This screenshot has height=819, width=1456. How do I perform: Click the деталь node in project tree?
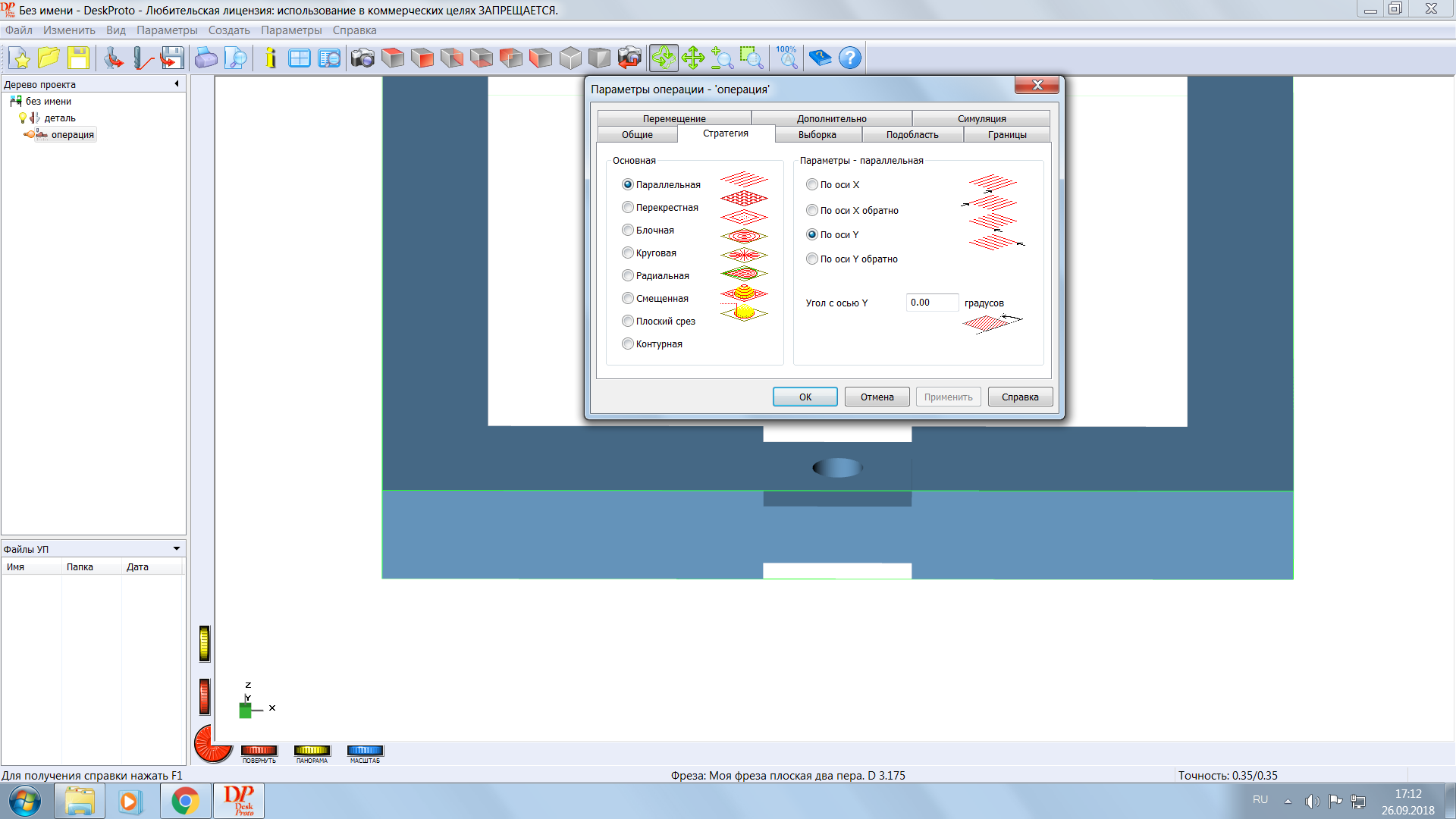60,118
